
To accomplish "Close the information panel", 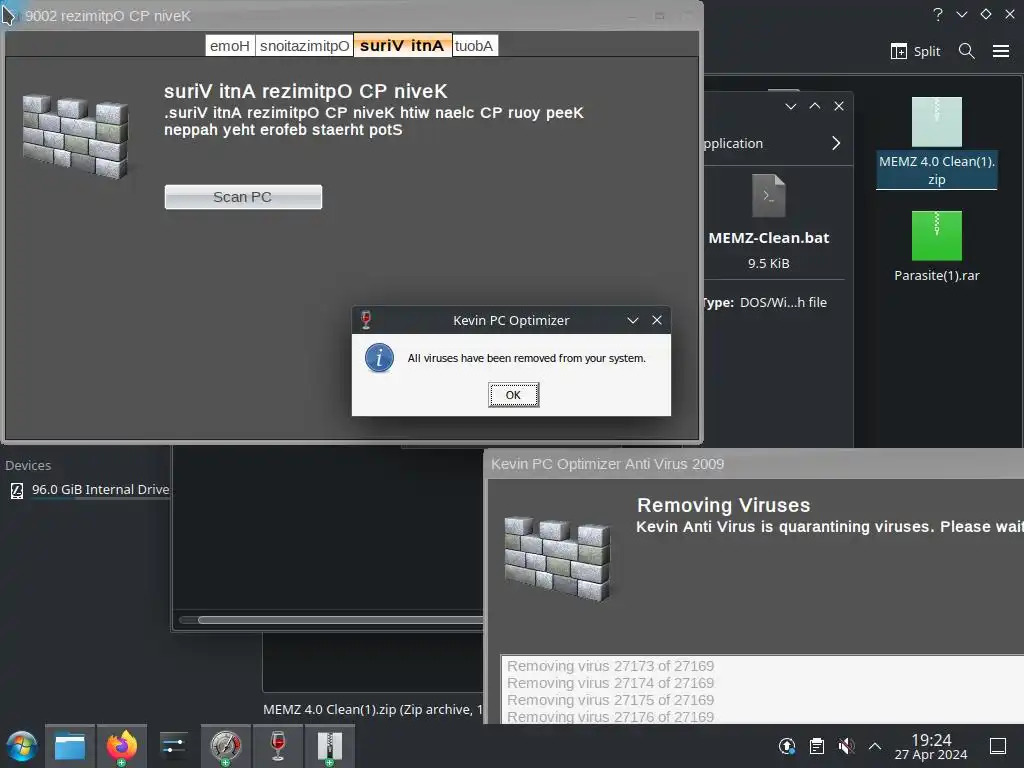I will (839, 106).
